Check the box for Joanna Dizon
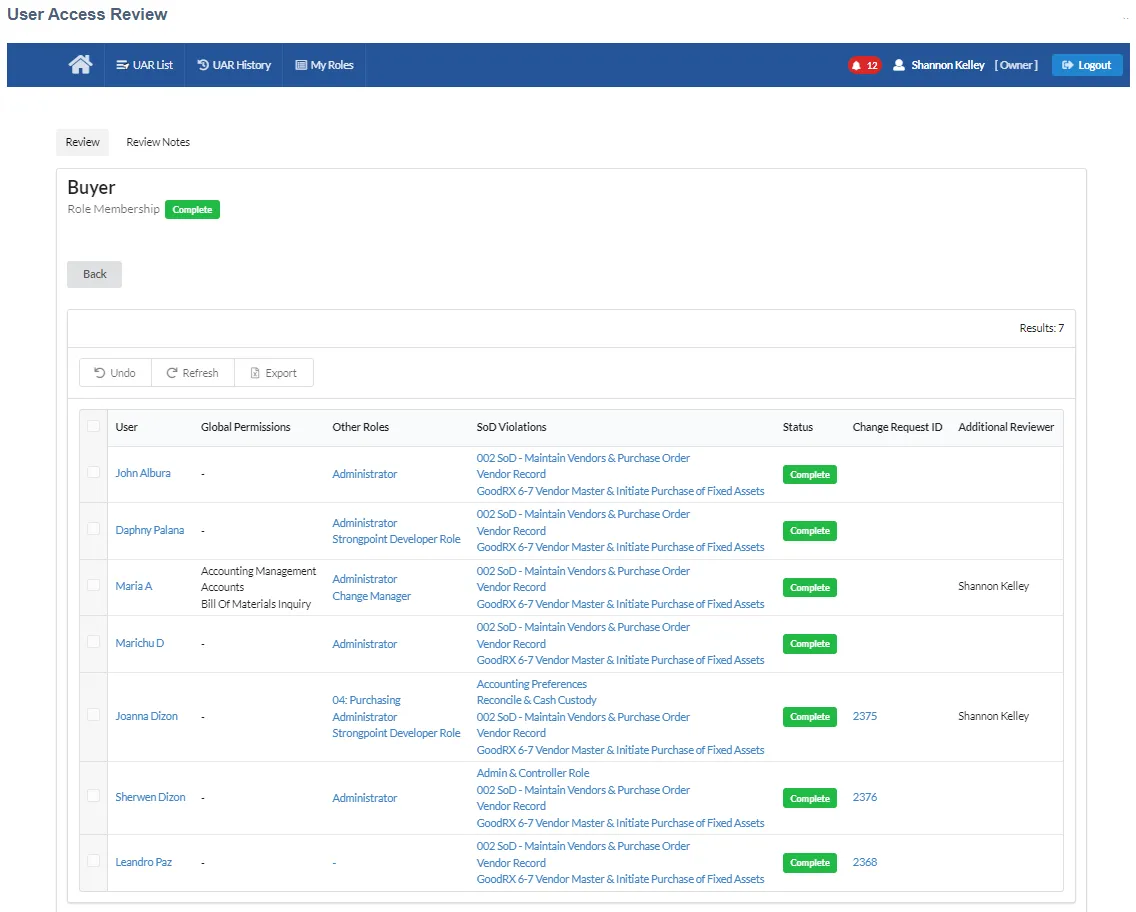Viewport: 1136px width, 912px height. (x=93, y=715)
